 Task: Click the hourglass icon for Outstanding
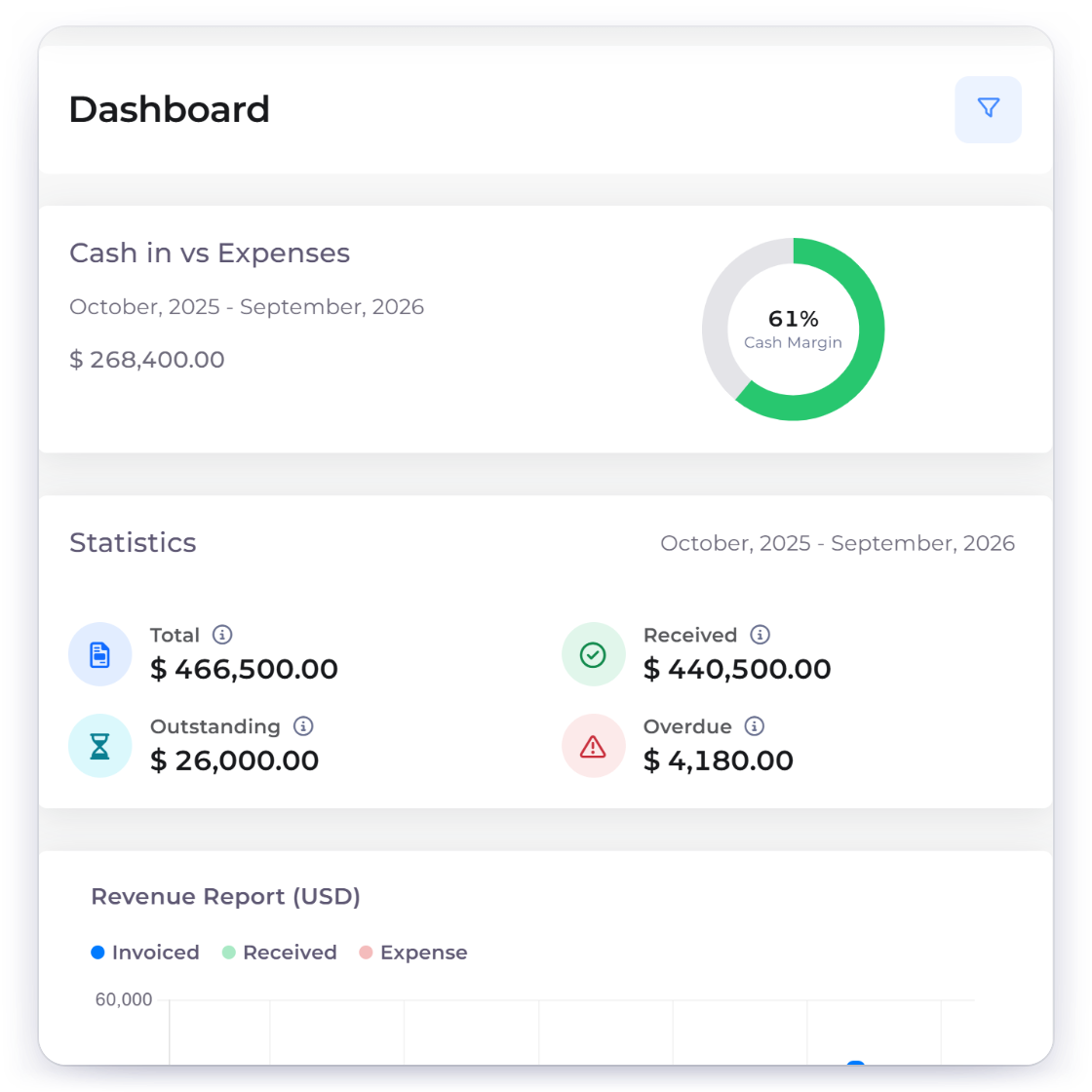pos(99,746)
